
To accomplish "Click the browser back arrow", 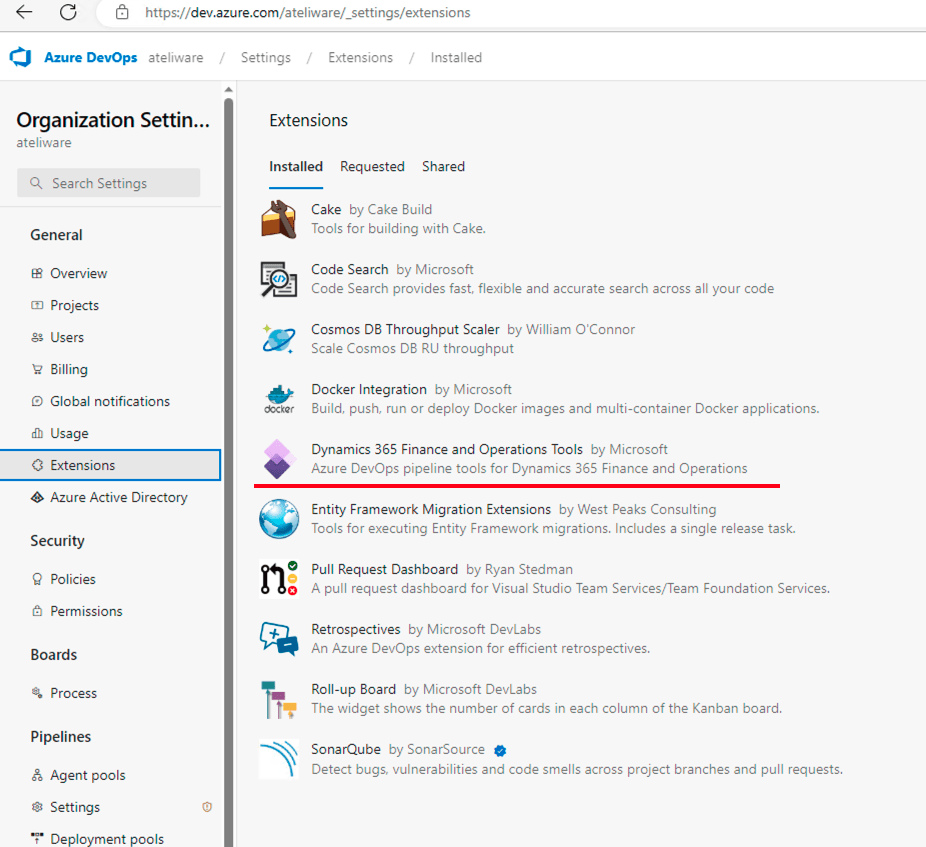I will click(24, 12).
